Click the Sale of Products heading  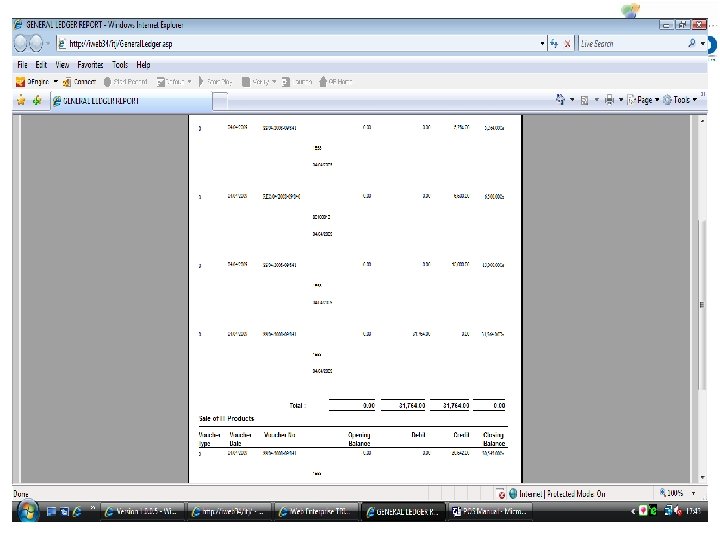click(226, 418)
